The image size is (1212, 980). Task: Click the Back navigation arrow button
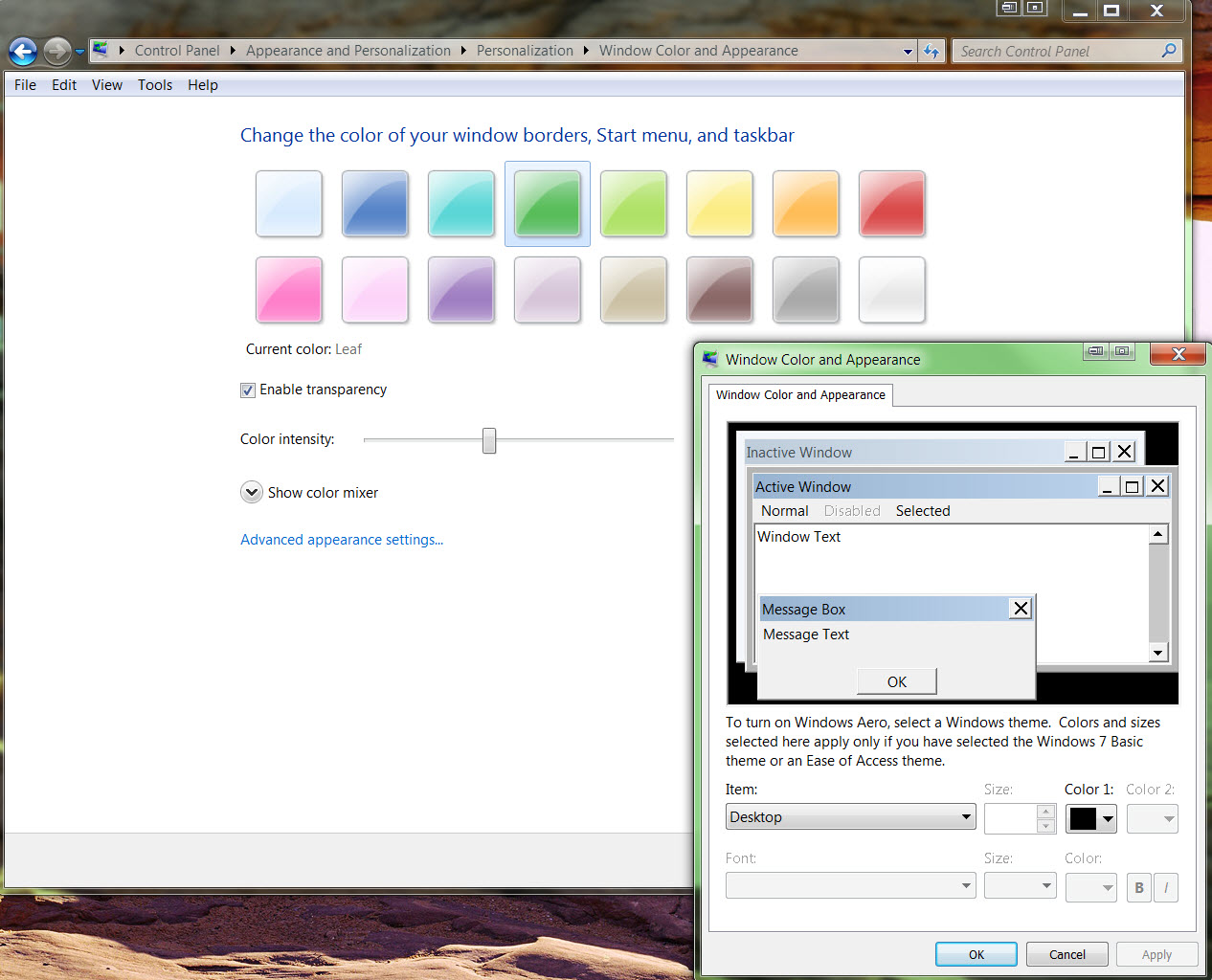(x=23, y=51)
